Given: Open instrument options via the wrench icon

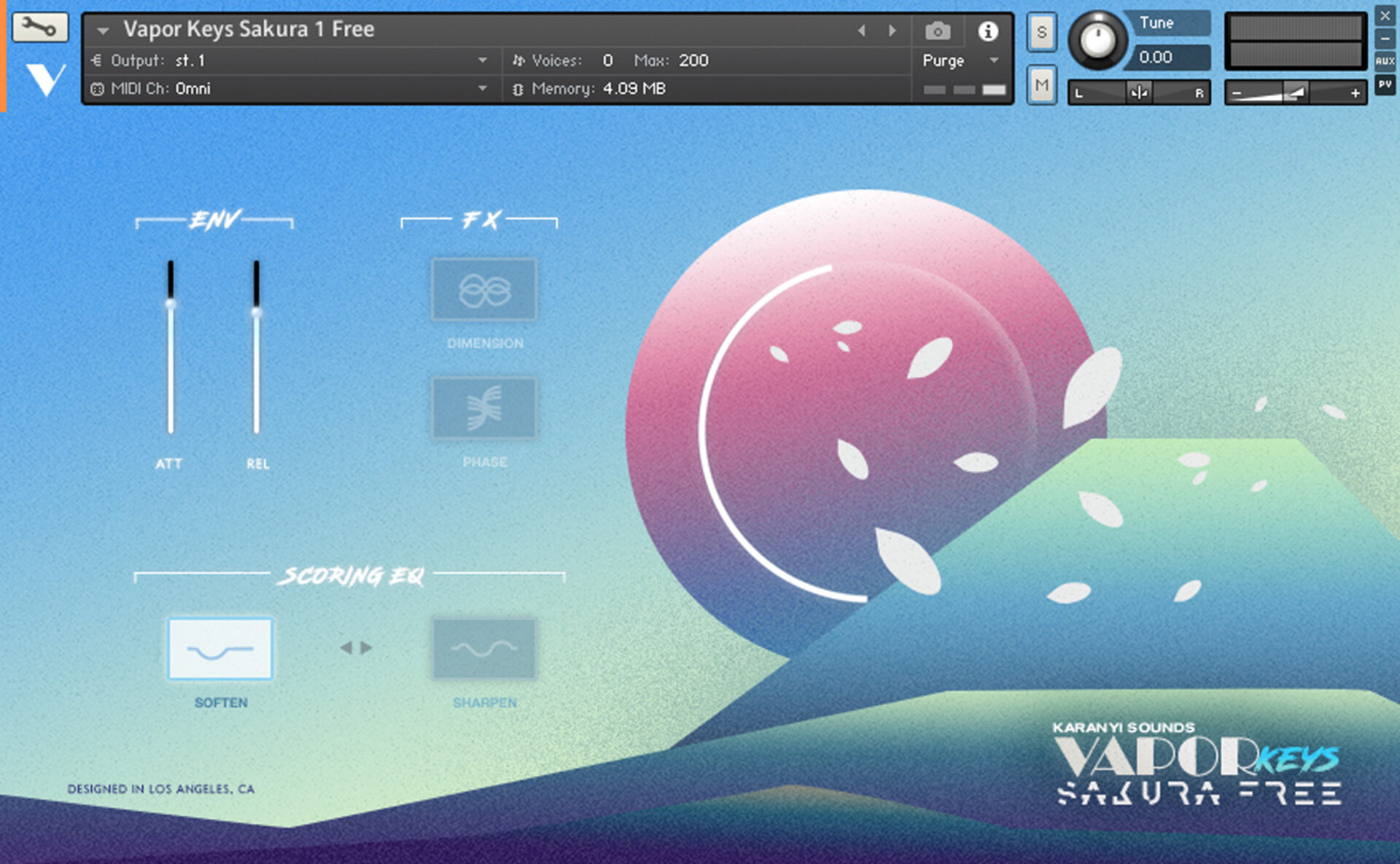Looking at the screenshot, I should tap(40, 28).
